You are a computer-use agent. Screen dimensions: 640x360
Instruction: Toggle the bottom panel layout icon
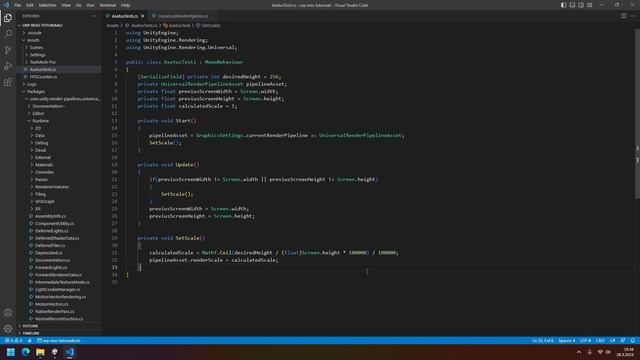click(572, 5)
